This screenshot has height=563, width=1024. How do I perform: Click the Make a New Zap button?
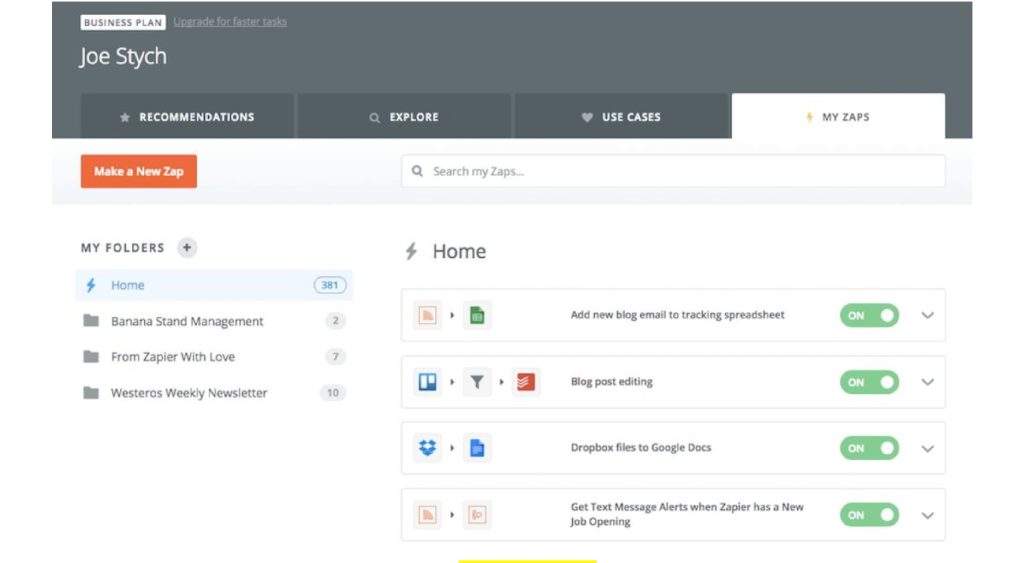(x=138, y=171)
